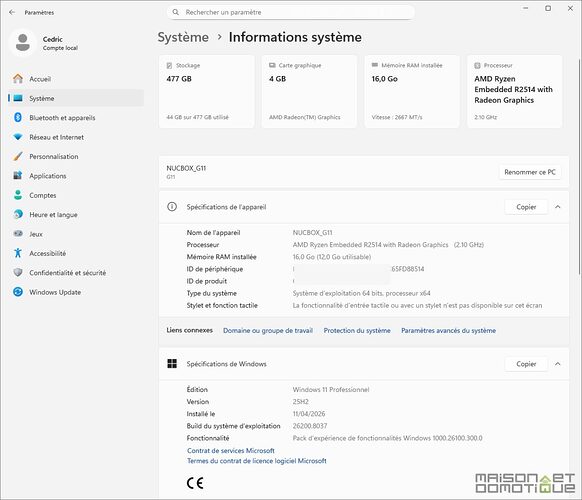The height and width of the screenshot is (500, 582).
Task: Open the Stockage 477 GB card
Action: click(x=206, y=92)
